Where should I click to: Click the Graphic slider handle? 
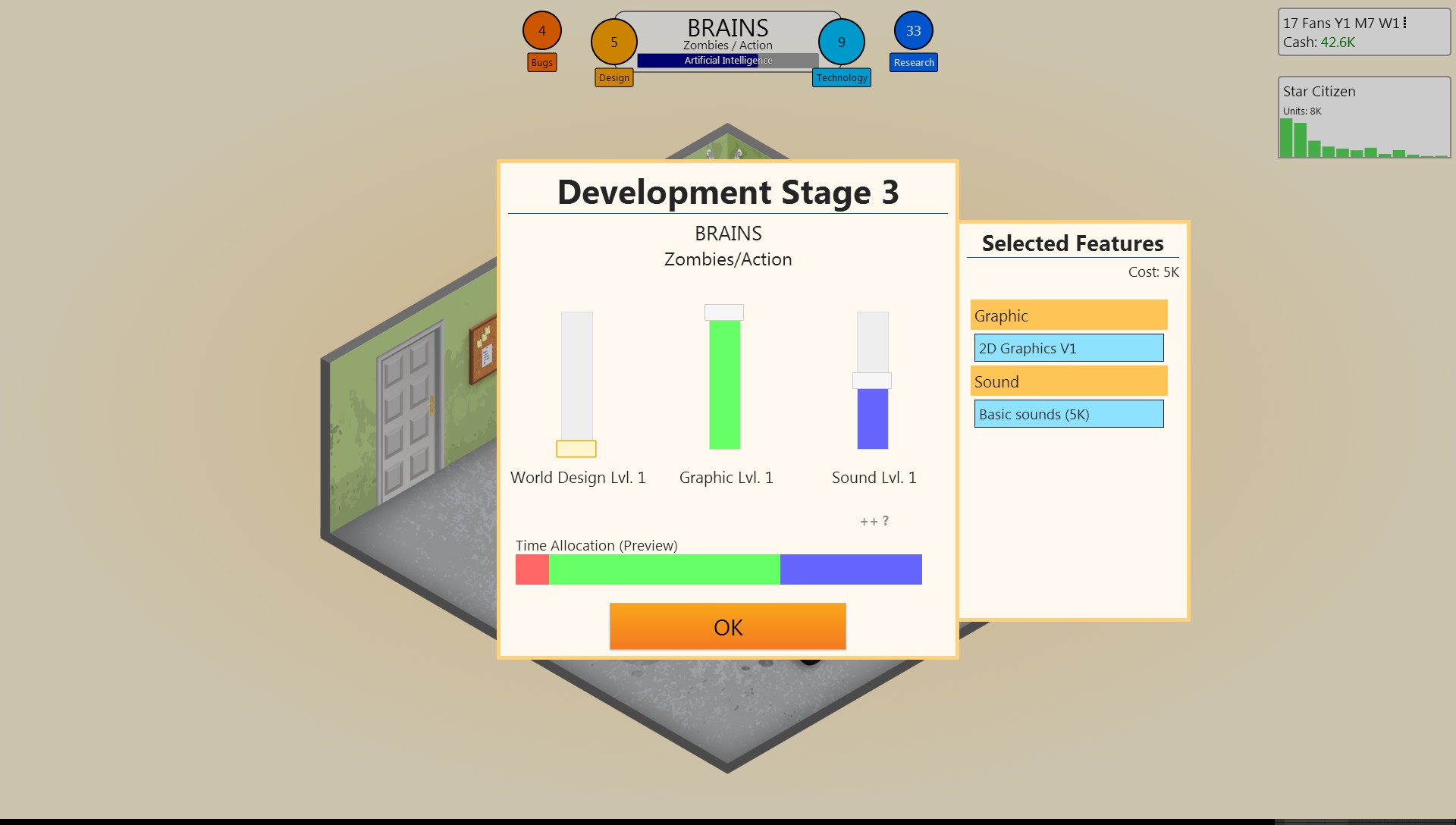tap(724, 312)
